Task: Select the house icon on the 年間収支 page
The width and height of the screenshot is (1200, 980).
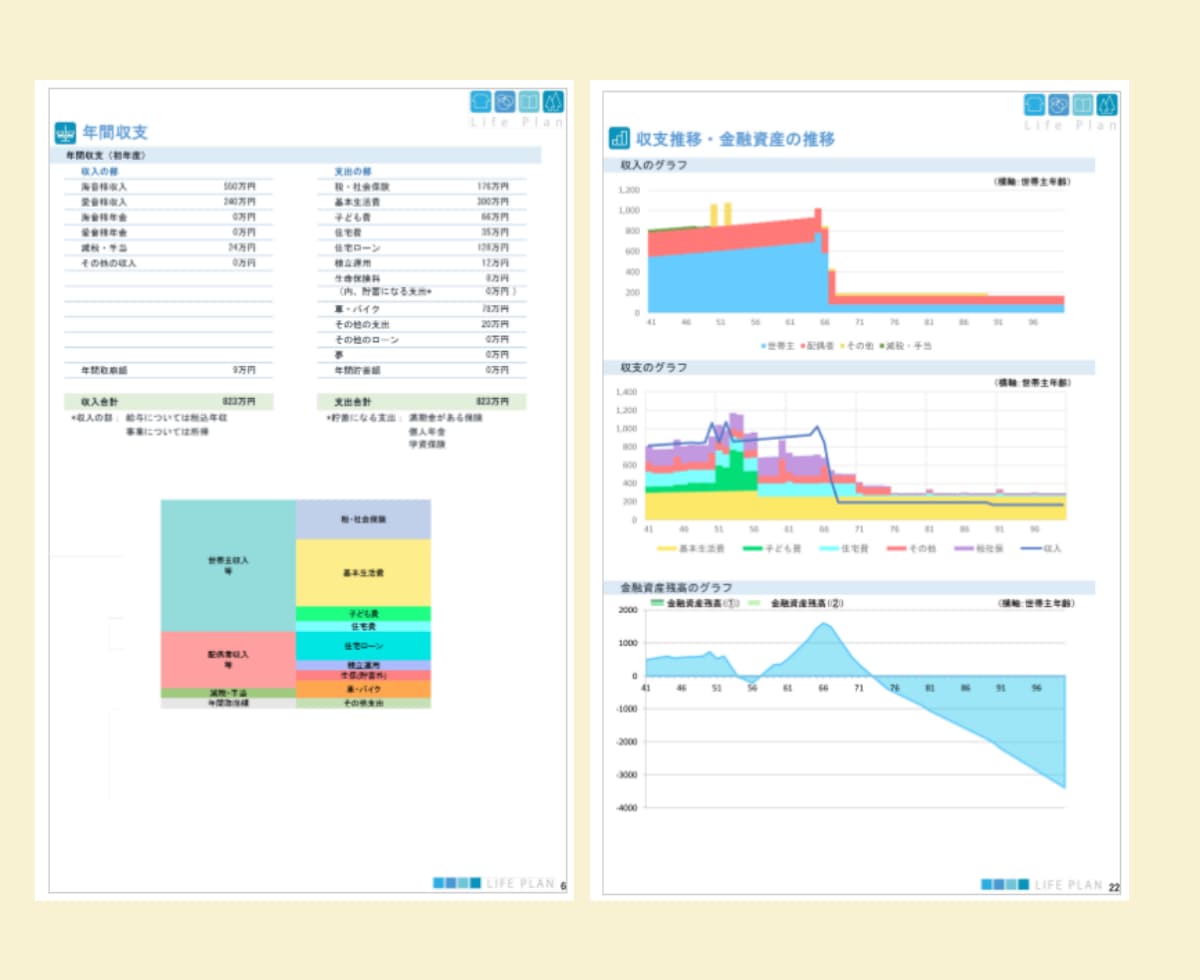Action: click(482, 102)
